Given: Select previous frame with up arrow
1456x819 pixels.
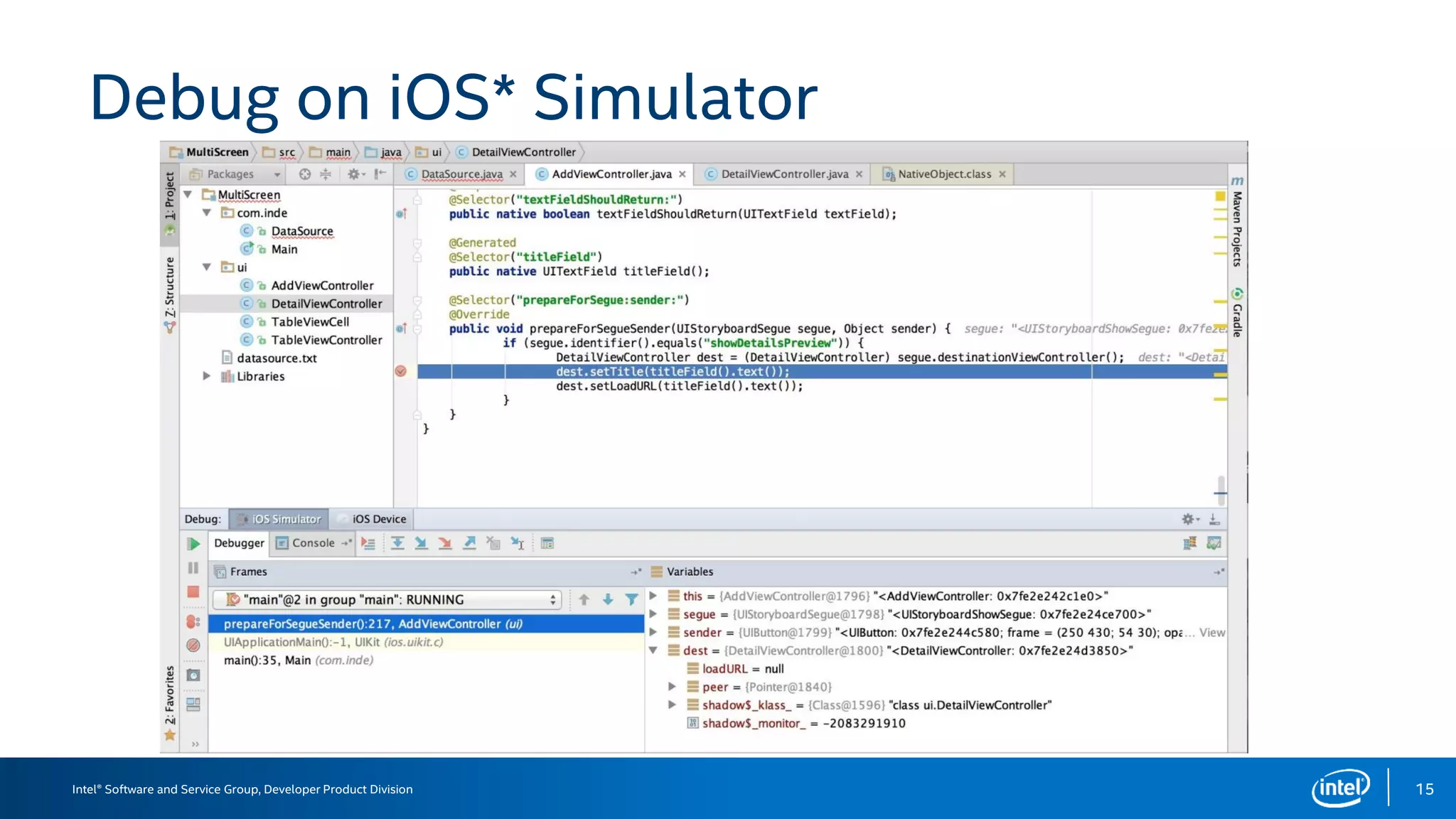Looking at the screenshot, I should [584, 599].
